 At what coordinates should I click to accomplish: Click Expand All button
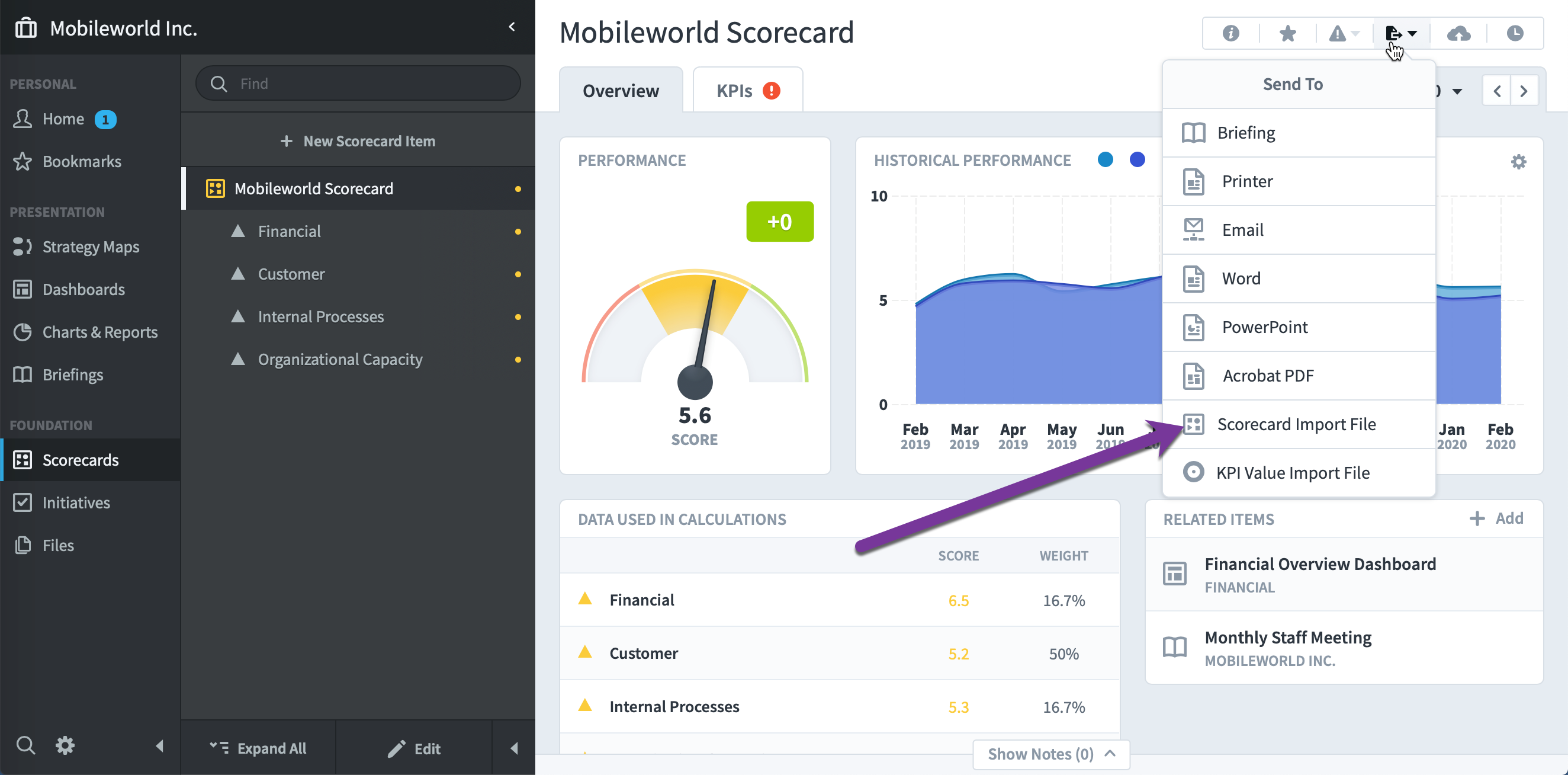point(258,748)
